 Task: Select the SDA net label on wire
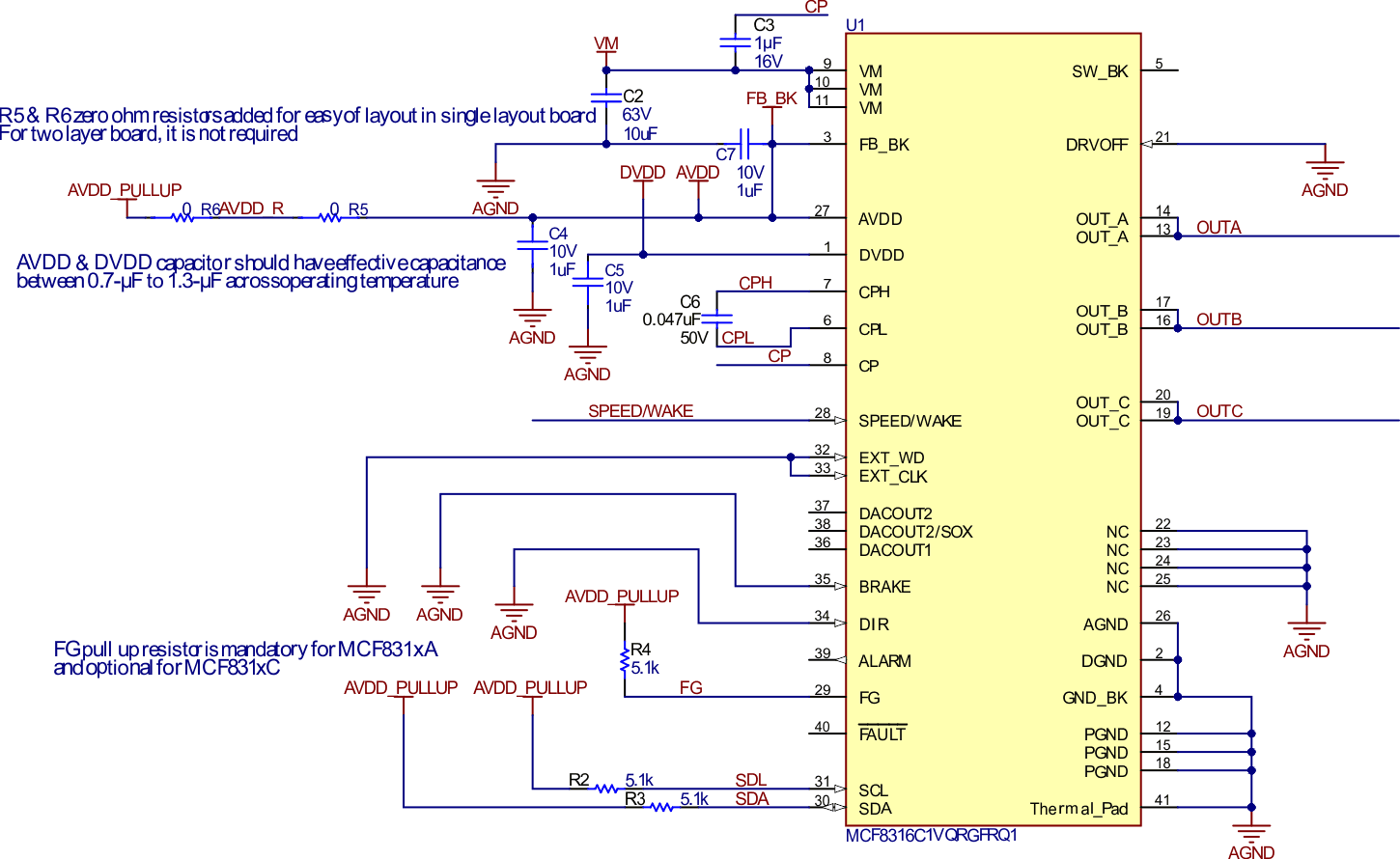752,798
